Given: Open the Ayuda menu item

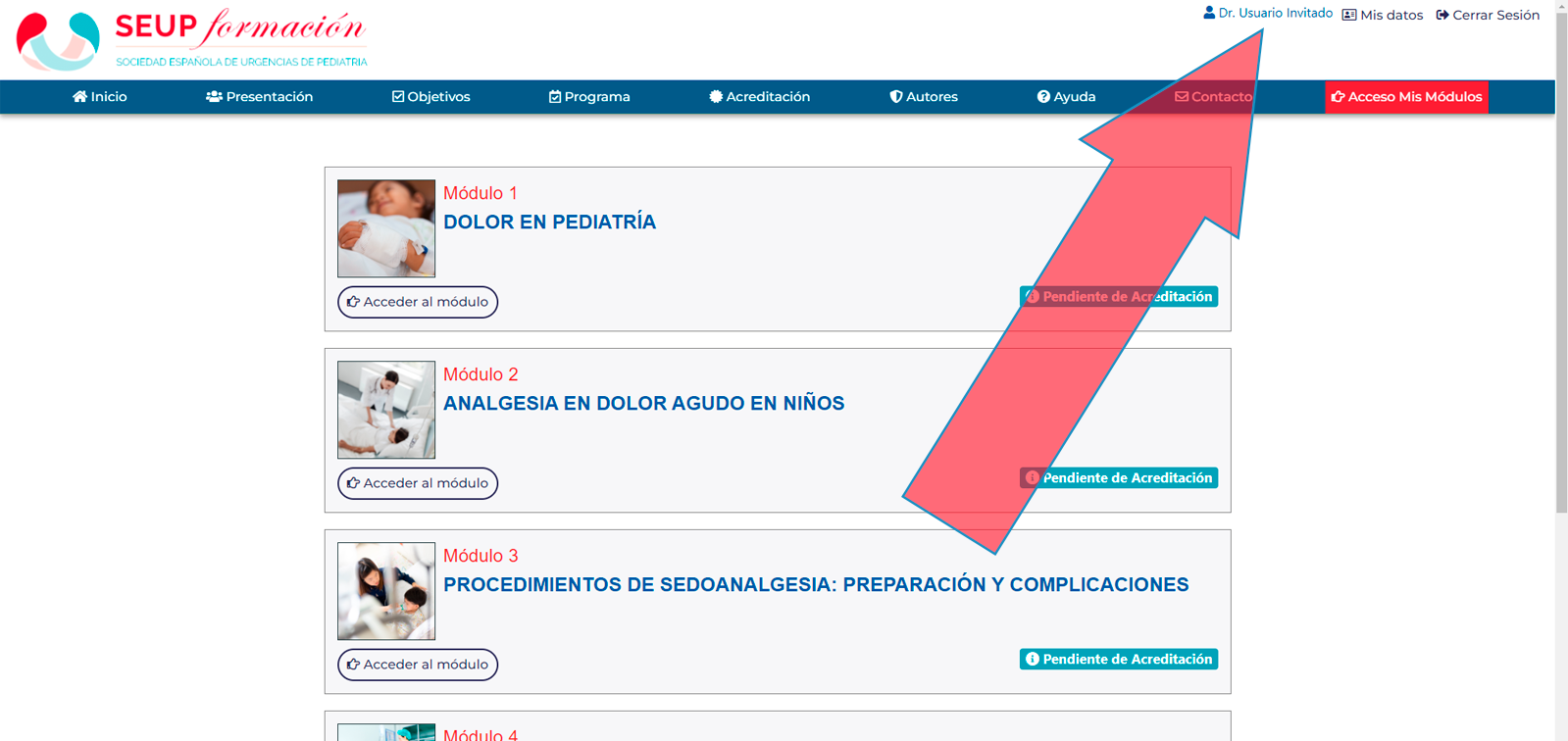Looking at the screenshot, I should (1067, 97).
